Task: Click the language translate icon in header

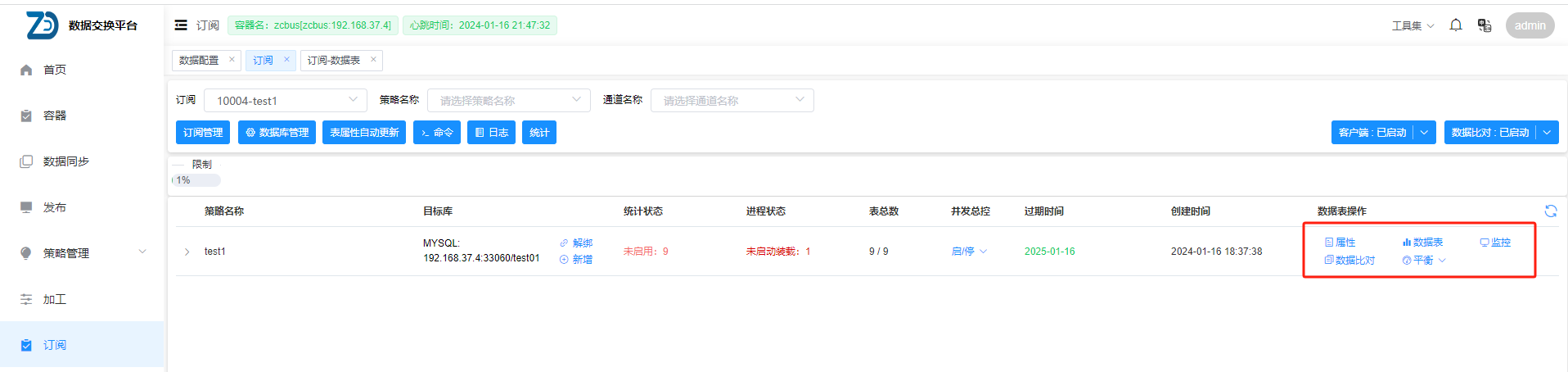Action: click(1484, 25)
